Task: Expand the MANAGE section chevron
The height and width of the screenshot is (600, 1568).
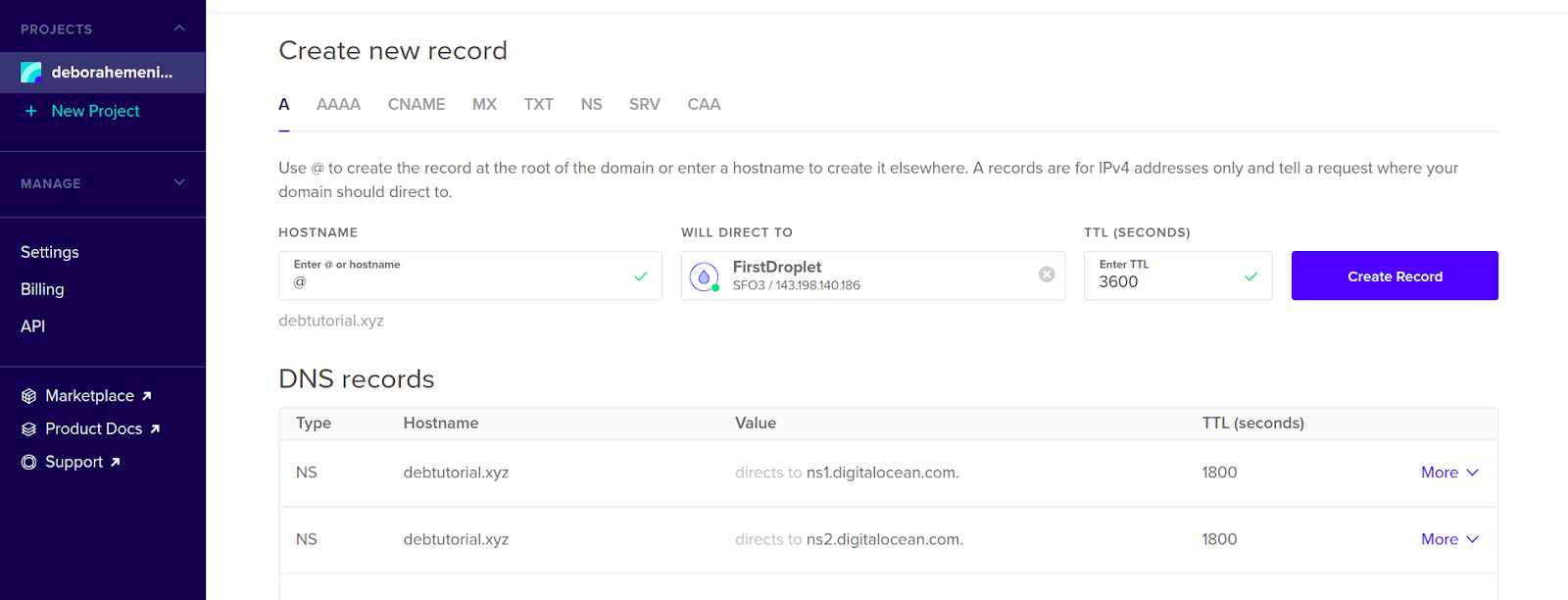Action: (x=179, y=182)
